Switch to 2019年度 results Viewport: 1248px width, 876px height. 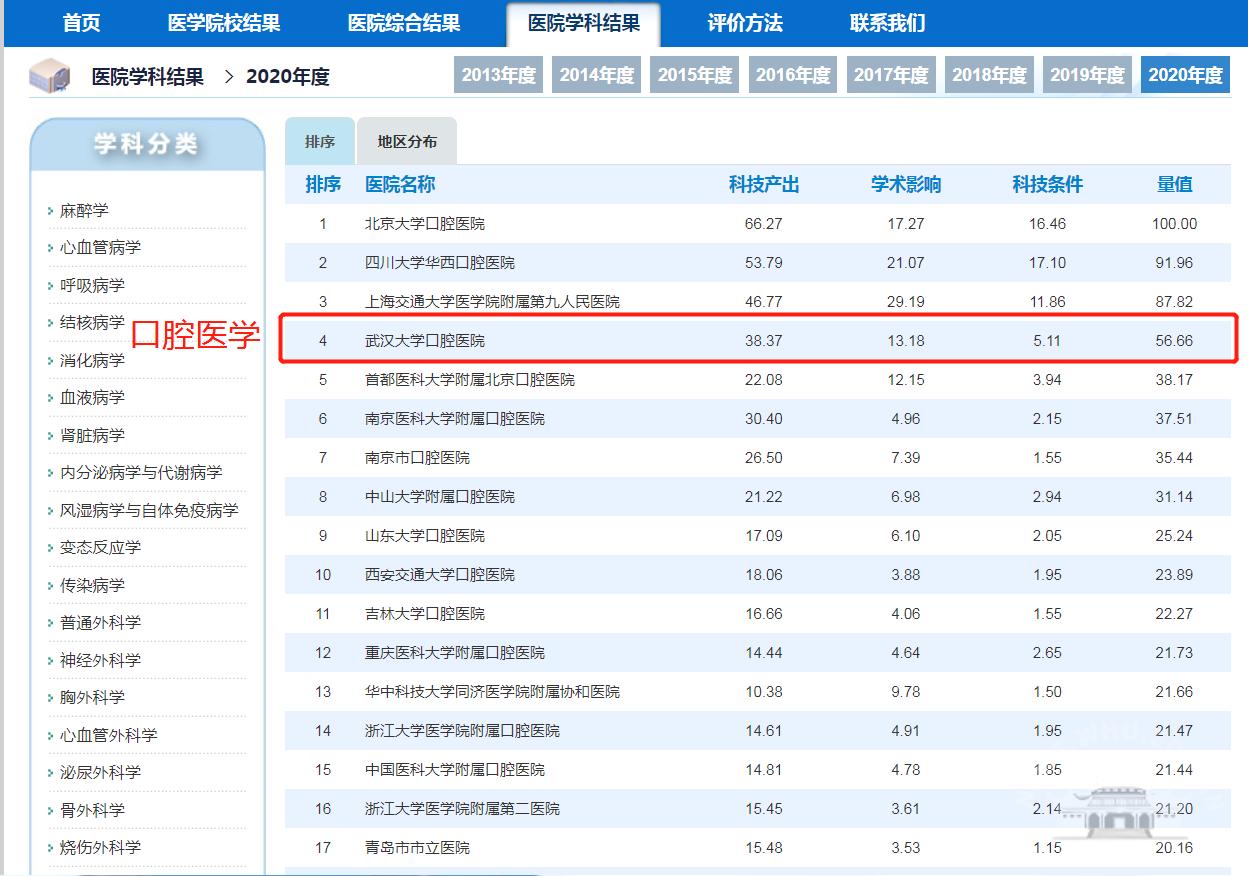coord(1087,75)
